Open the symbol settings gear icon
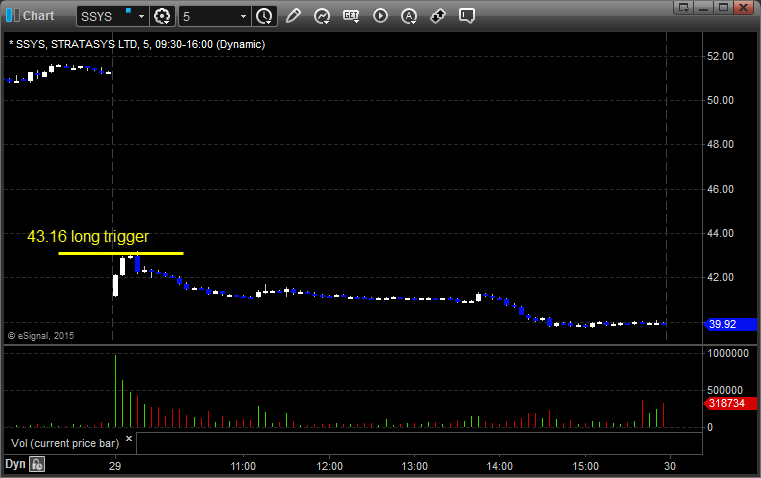 (x=163, y=16)
